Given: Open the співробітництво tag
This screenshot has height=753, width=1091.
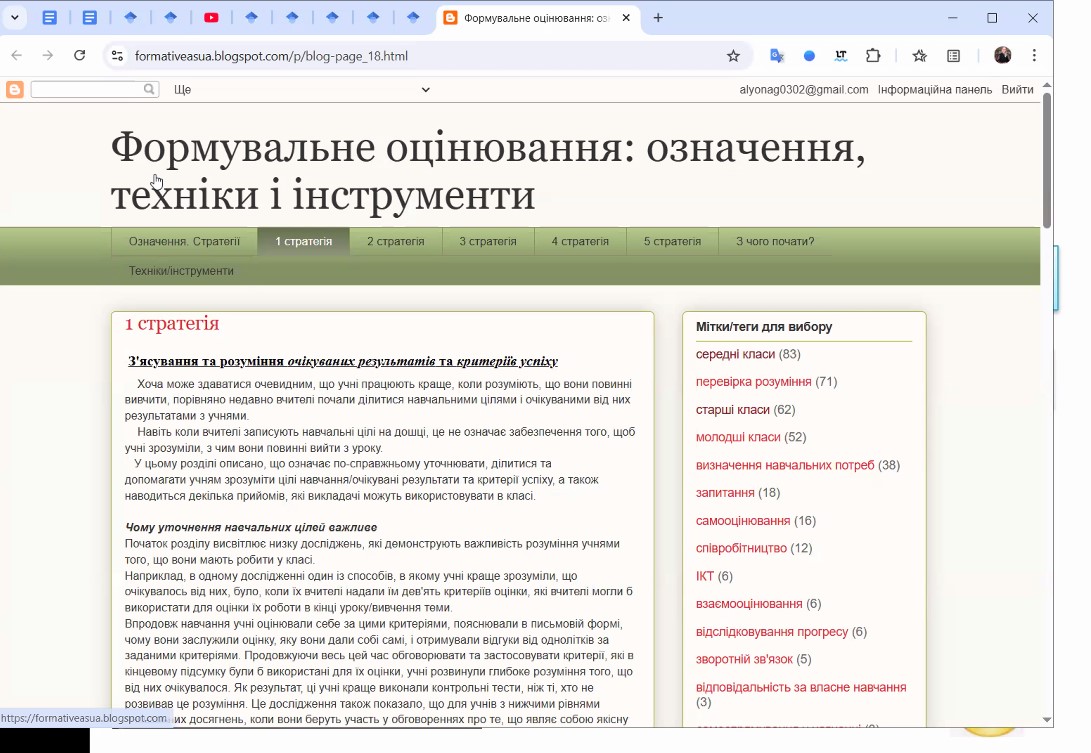Looking at the screenshot, I should click(x=741, y=548).
